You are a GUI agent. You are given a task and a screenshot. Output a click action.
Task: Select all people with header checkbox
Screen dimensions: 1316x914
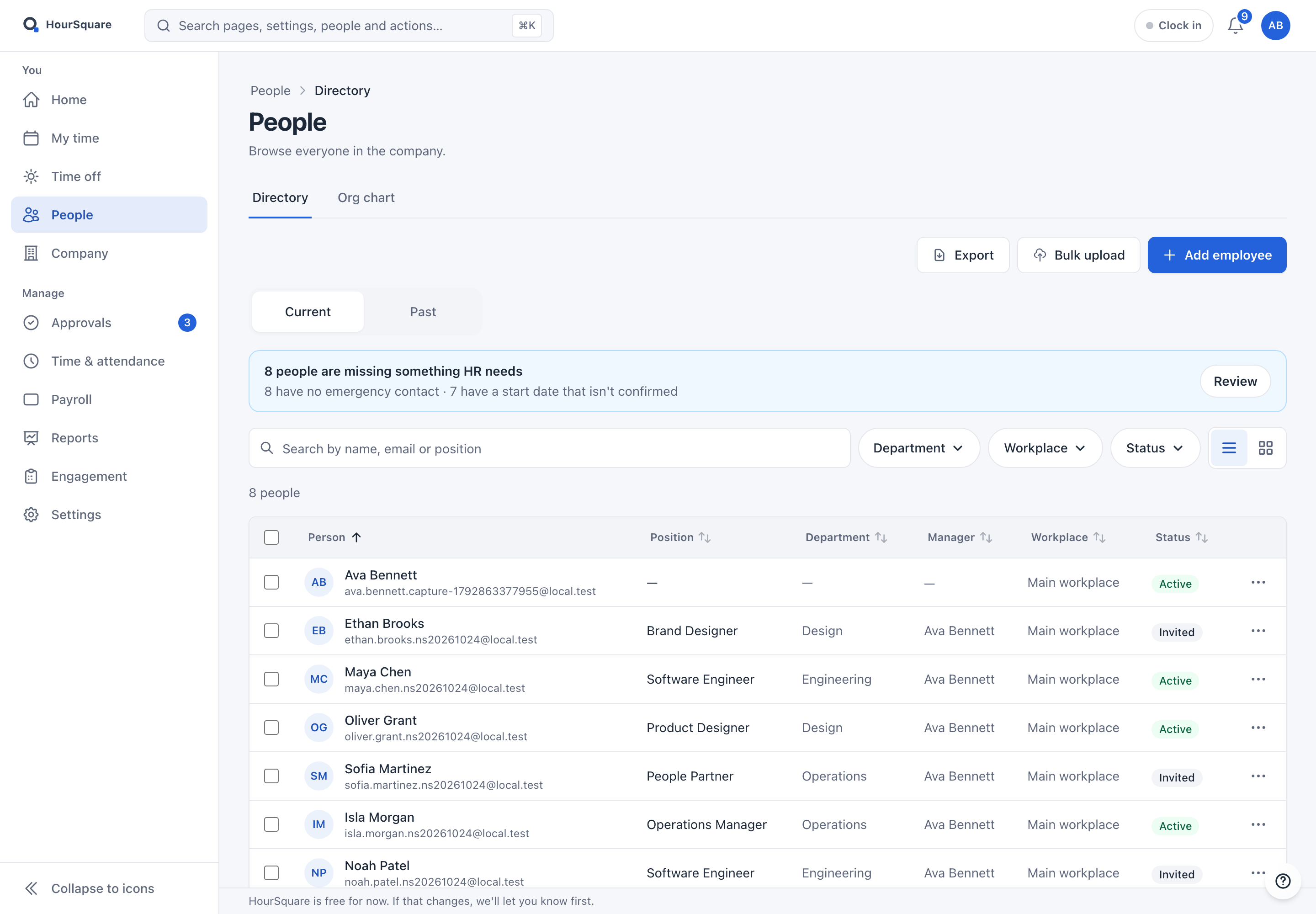click(x=271, y=537)
